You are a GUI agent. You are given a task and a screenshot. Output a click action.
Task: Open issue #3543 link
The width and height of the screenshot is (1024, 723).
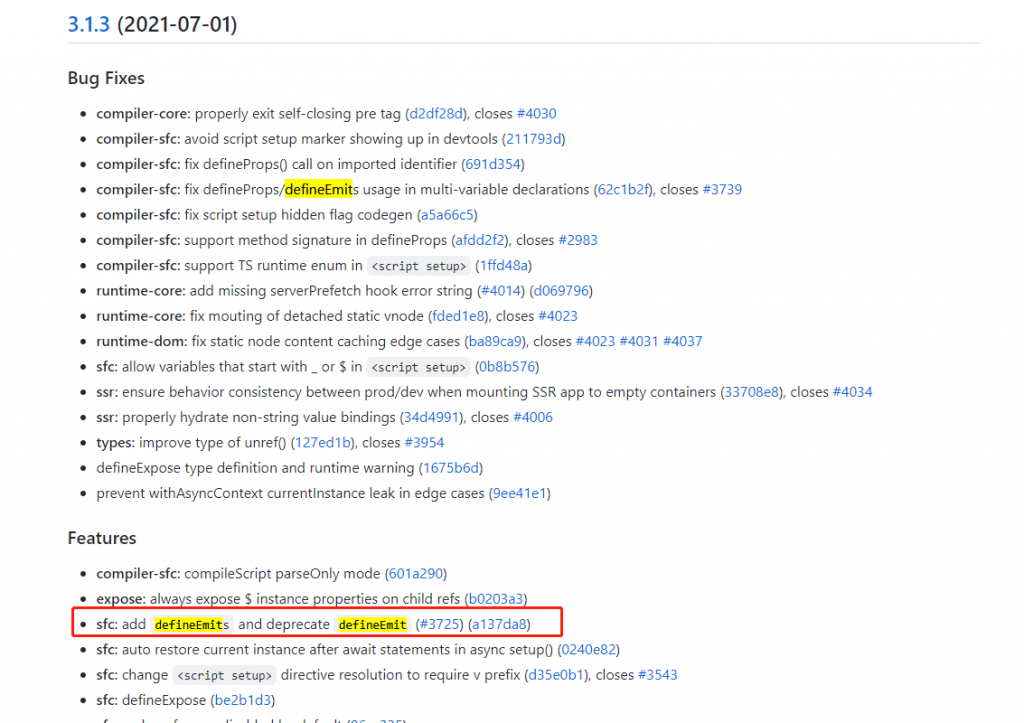pos(657,675)
